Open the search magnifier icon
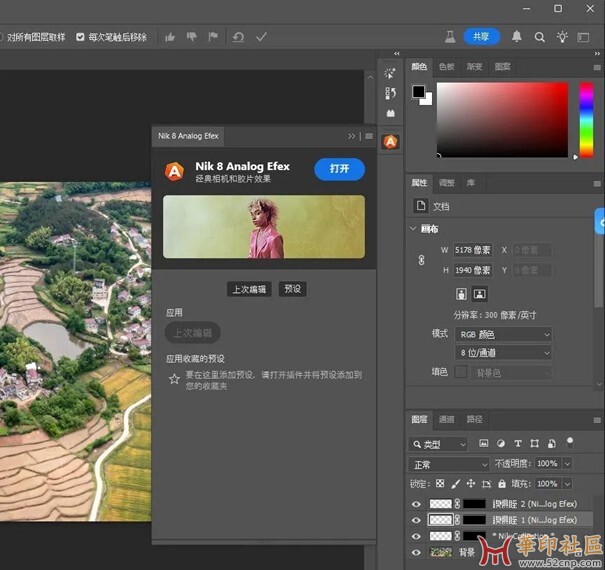 (x=539, y=37)
